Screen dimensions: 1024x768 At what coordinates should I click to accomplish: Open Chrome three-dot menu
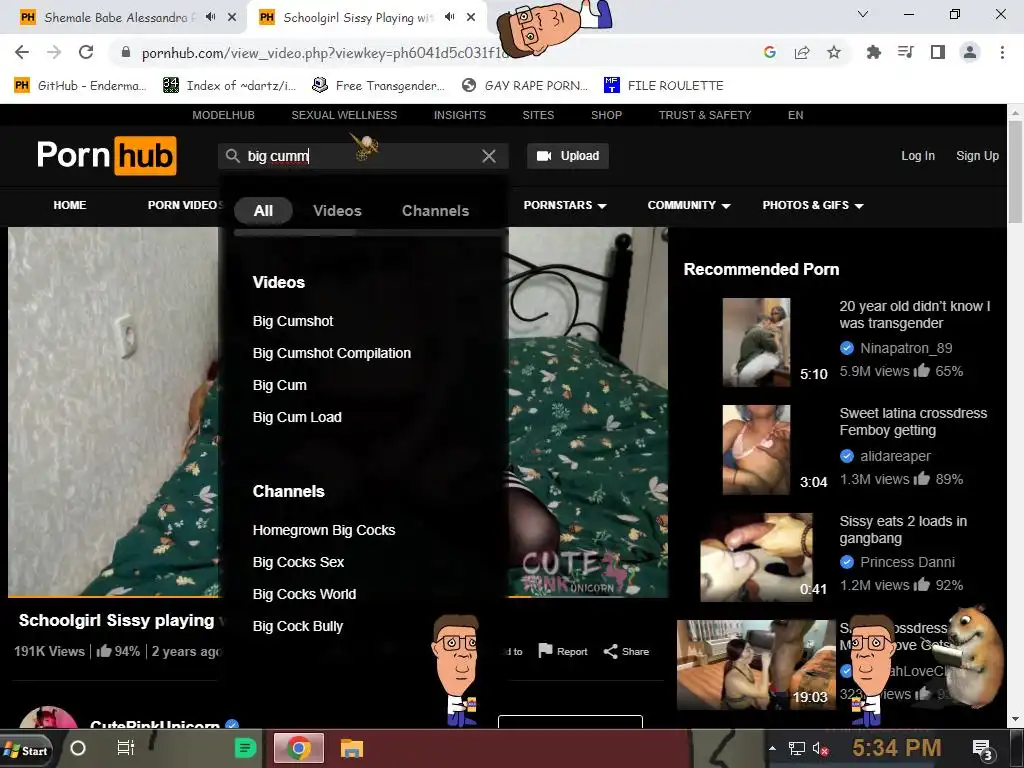pyautogui.click(x=1002, y=52)
